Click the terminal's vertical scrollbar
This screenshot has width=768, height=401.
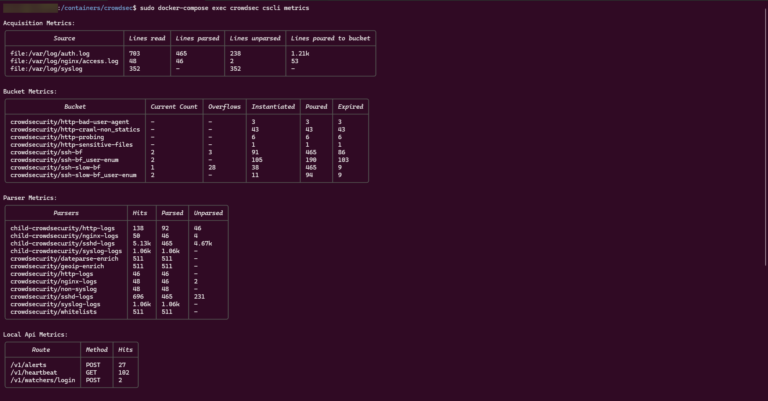coord(765,138)
